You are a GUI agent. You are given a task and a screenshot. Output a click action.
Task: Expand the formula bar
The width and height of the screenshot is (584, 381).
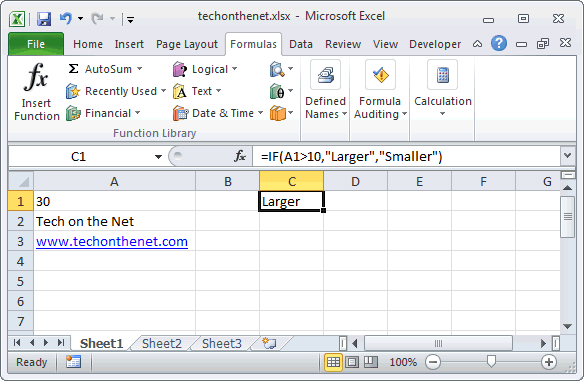coord(568,155)
